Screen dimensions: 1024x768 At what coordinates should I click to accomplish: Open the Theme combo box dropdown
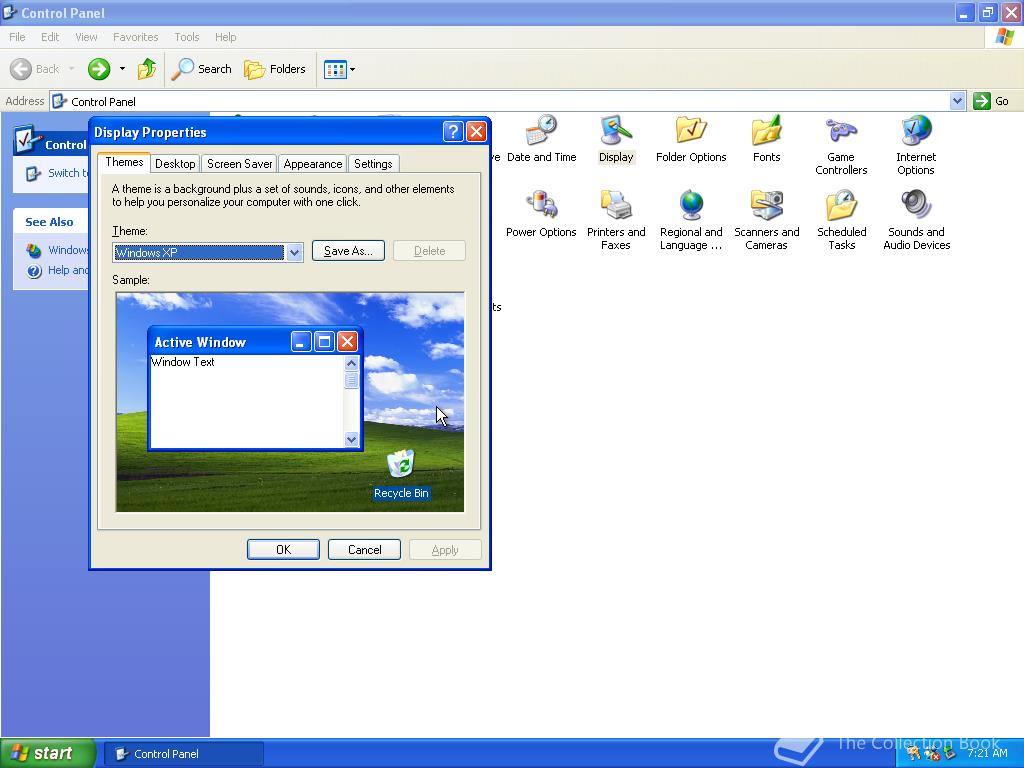[295, 252]
